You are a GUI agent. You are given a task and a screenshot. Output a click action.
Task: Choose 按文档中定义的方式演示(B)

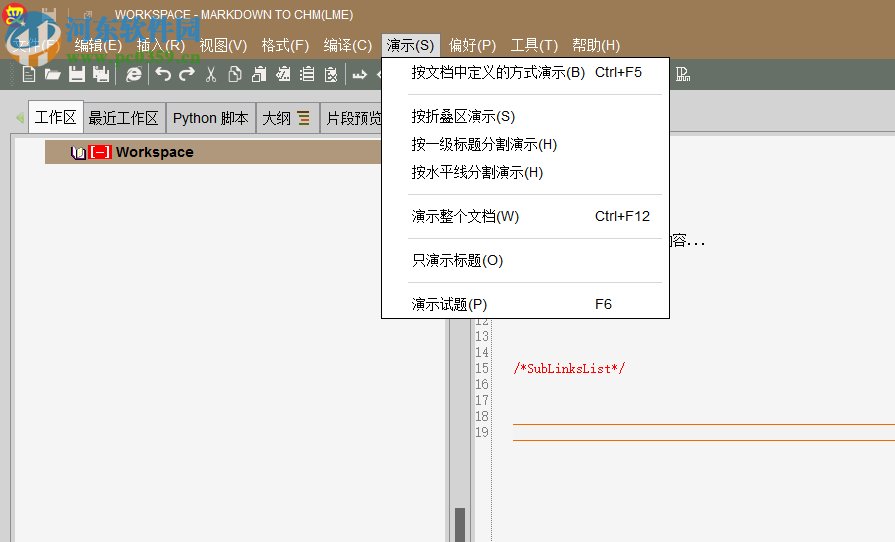tap(525, 72)
